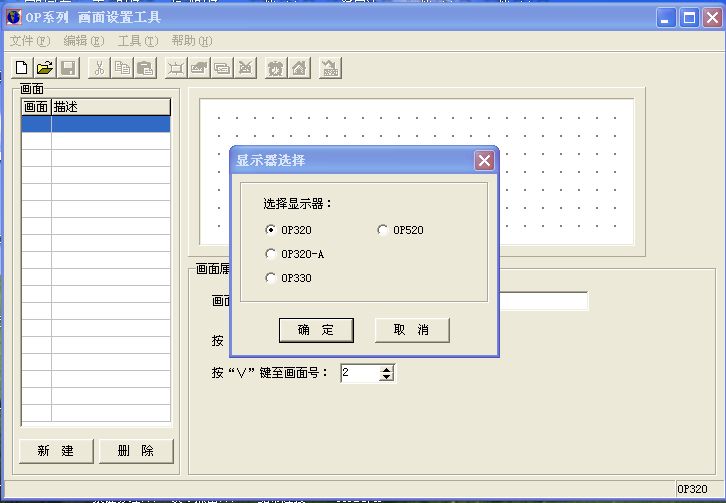Click the OP320 status bar text

click(692, 489)
